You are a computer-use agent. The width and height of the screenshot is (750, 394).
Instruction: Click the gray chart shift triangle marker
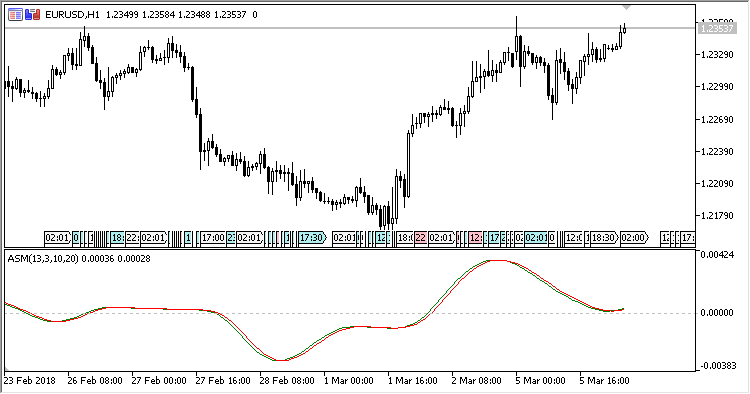click(x=626, y=8)
